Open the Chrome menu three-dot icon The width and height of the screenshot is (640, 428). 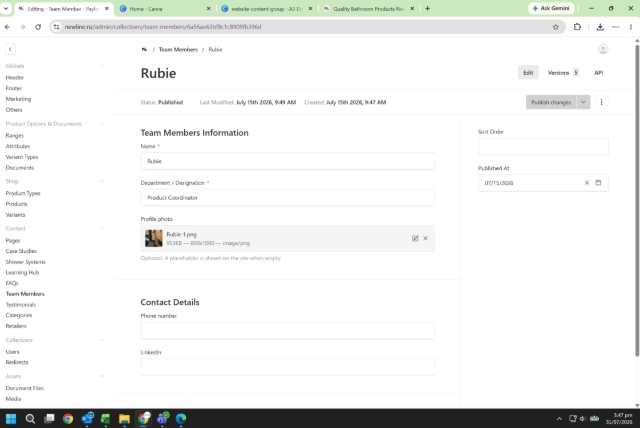click(x=631, y=27)
